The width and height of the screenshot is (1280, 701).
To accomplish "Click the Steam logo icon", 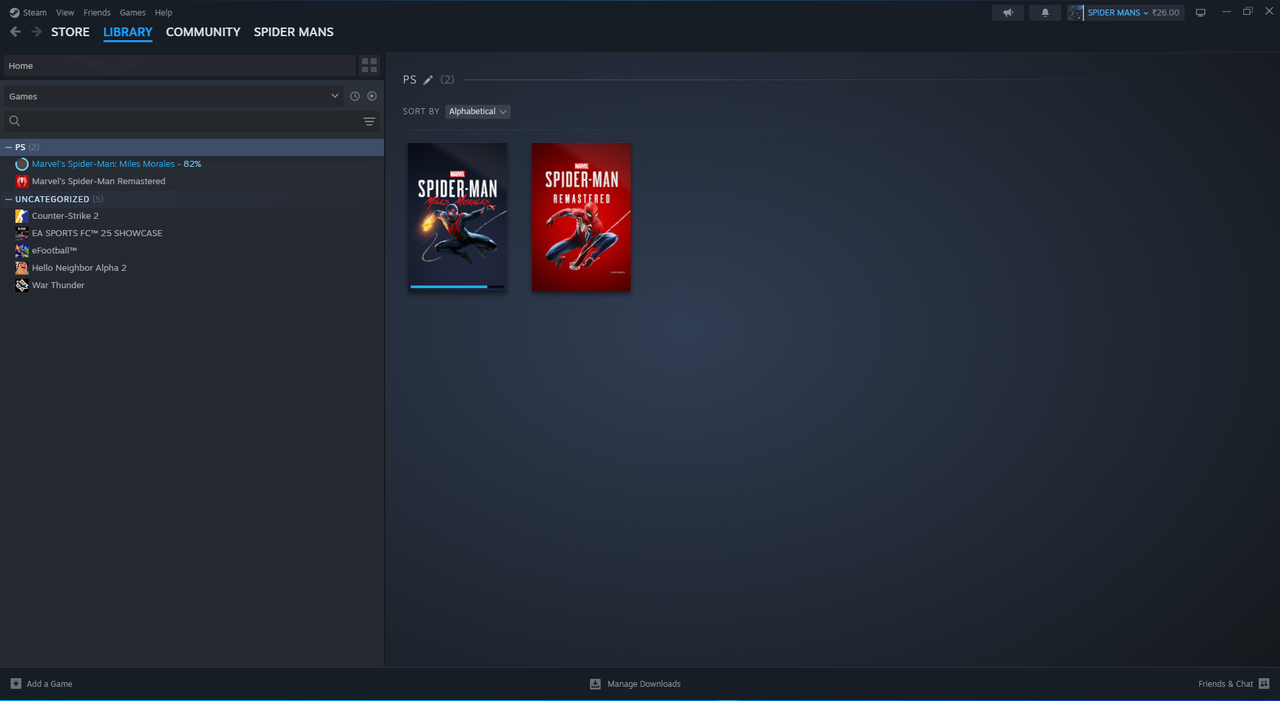I will tap(14, 13).
